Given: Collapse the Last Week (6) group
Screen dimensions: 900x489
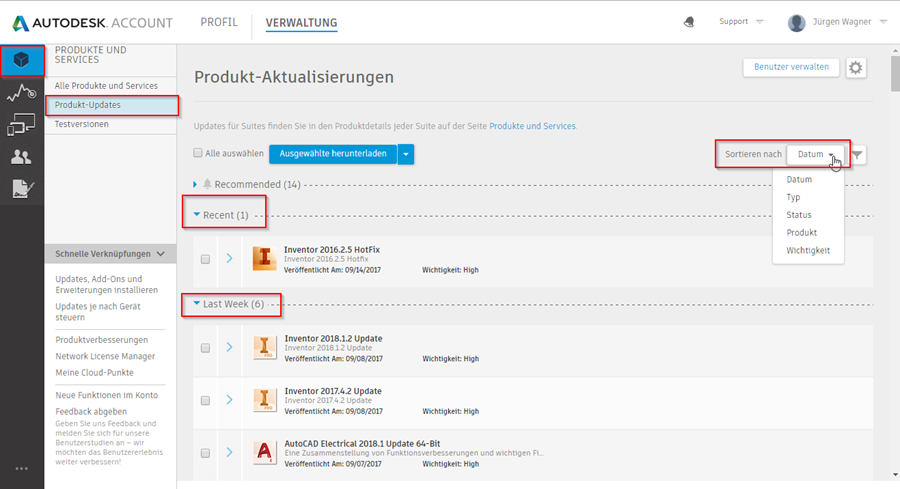Looking at the screenshot, I should [x=197, y=303].
